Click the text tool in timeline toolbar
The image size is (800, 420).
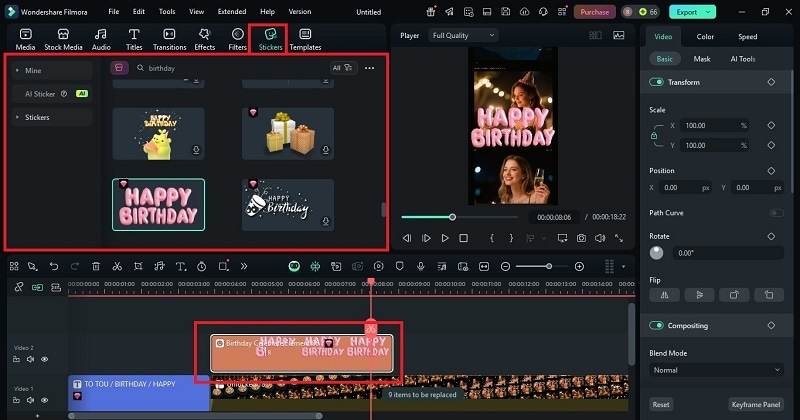click(181, 266)
